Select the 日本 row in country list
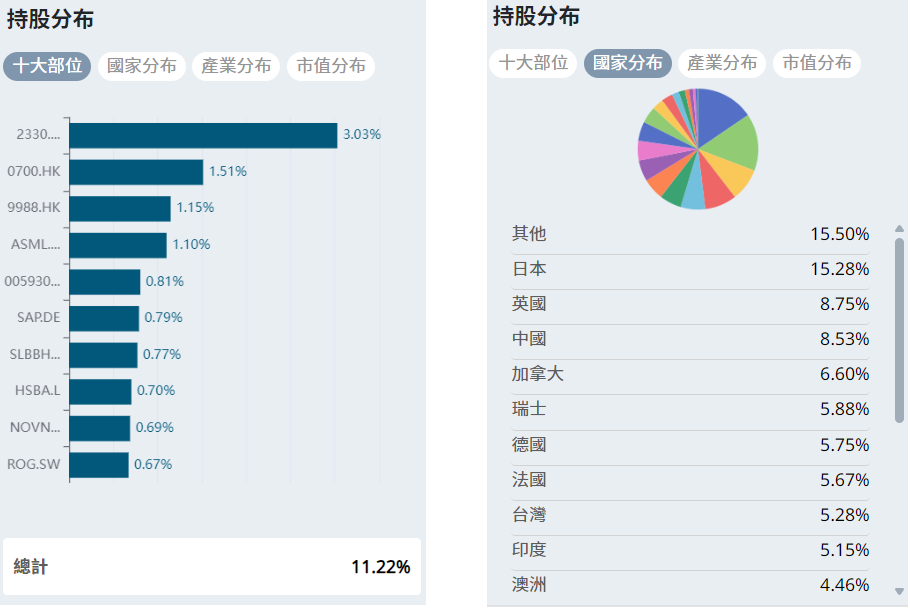Viewport: 910px width, 610px height. [x=690, y=270]
